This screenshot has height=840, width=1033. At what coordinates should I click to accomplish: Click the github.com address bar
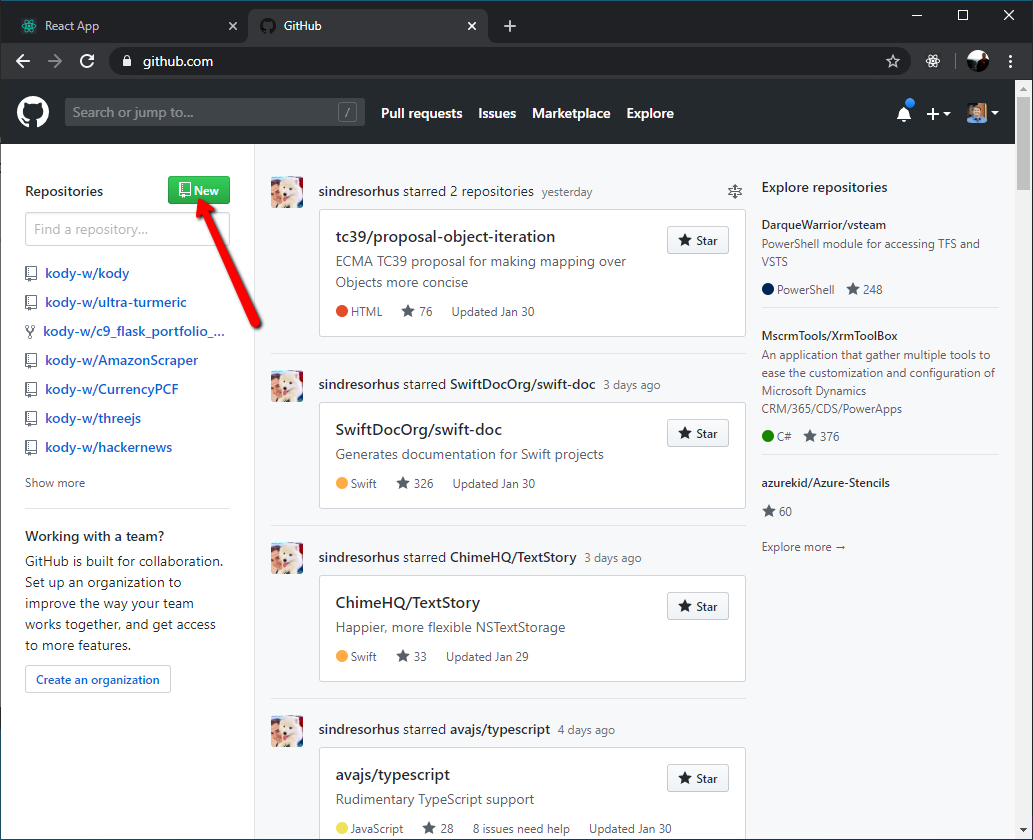point(510,61)
